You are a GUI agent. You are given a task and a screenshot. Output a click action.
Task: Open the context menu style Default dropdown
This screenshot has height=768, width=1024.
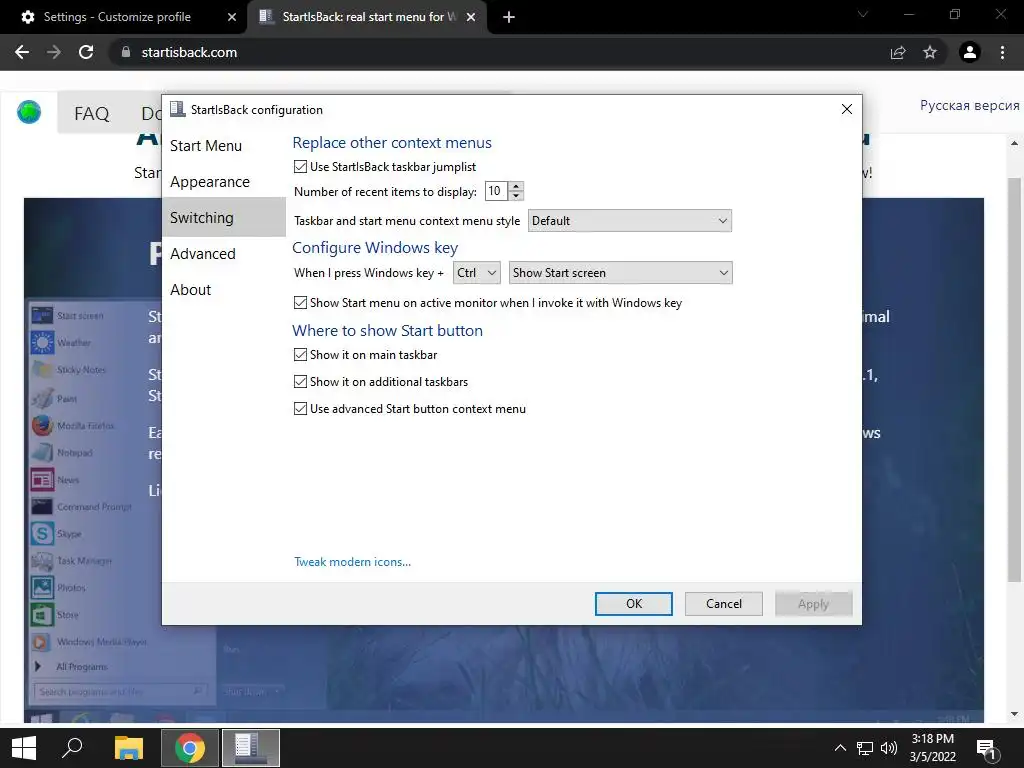[x=630, y=221]
